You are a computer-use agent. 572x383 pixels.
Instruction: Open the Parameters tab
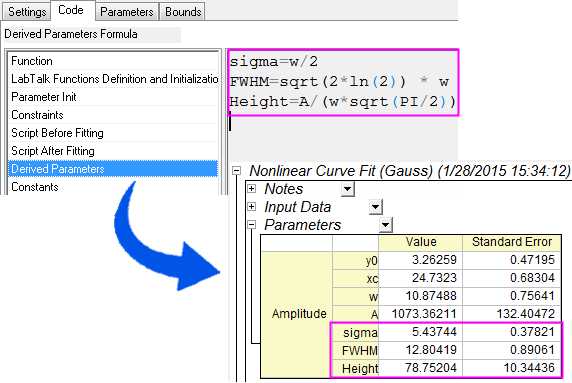point(127,12)
